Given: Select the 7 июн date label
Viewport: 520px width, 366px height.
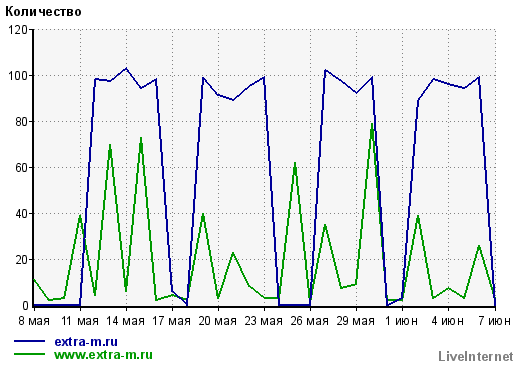Looking at the screenshot, I should pyautogui.click(x=495, y=321).
